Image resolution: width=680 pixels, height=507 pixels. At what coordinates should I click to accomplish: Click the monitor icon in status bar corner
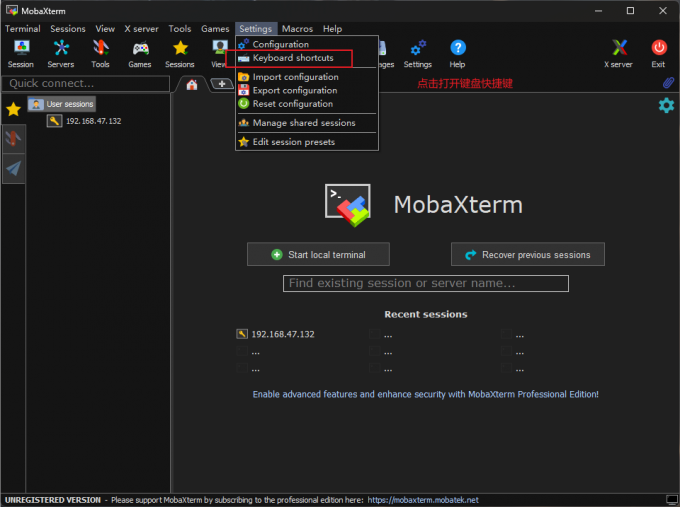[671, 500]
